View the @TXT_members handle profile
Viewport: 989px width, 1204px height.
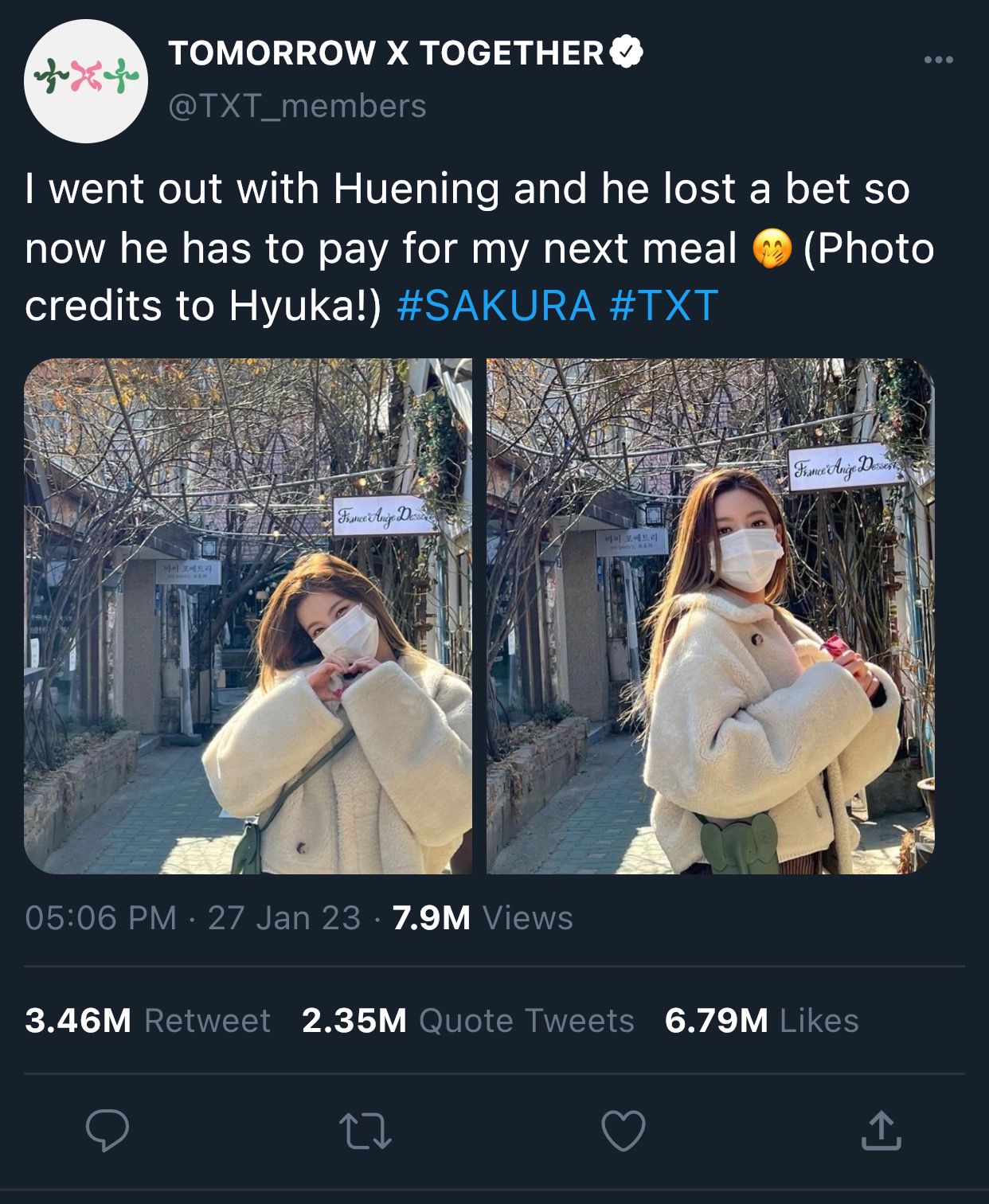(x=298, y=106)
